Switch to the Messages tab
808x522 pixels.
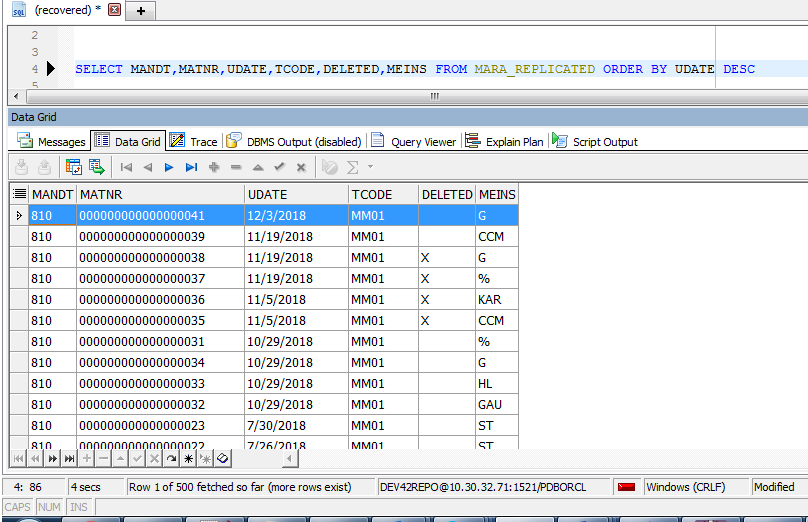[x=52, y=141]
